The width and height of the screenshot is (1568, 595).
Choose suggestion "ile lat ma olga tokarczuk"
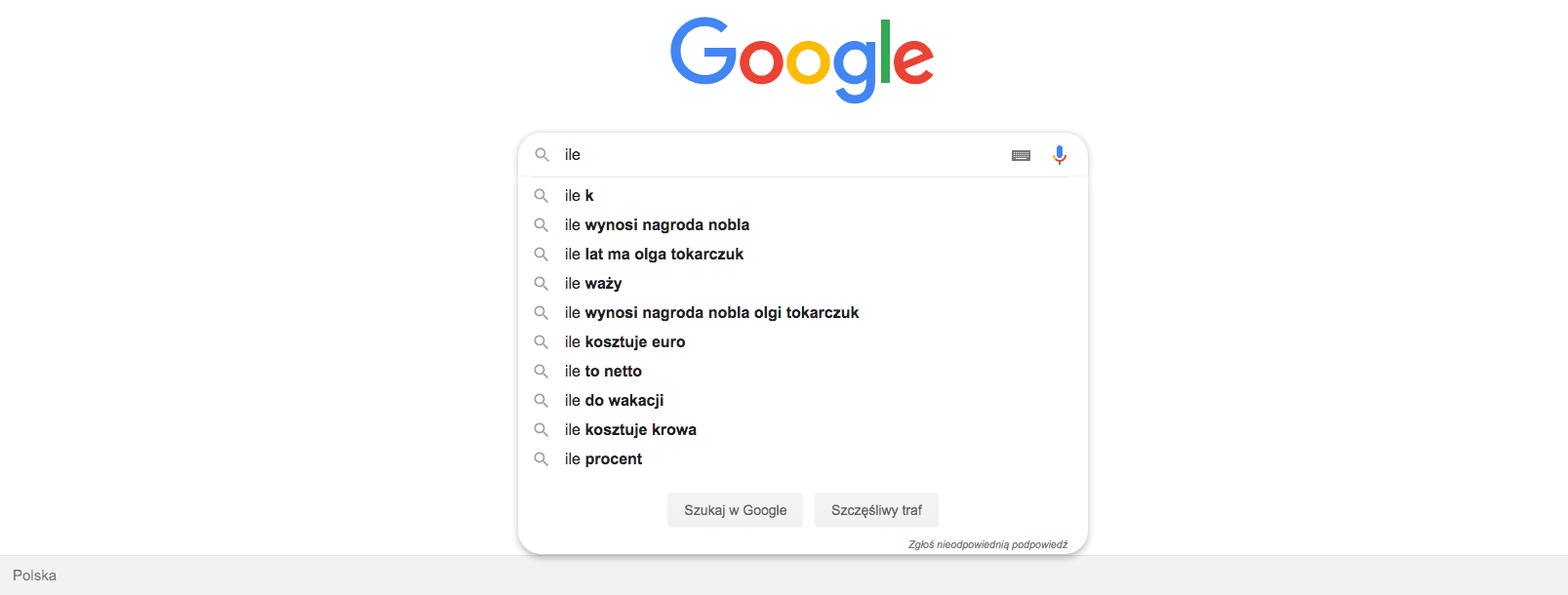[654, 255]
